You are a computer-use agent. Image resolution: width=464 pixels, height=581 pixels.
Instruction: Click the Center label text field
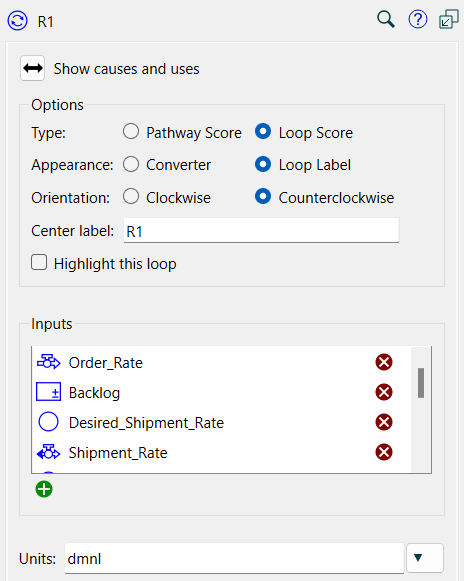coord(261,230)
